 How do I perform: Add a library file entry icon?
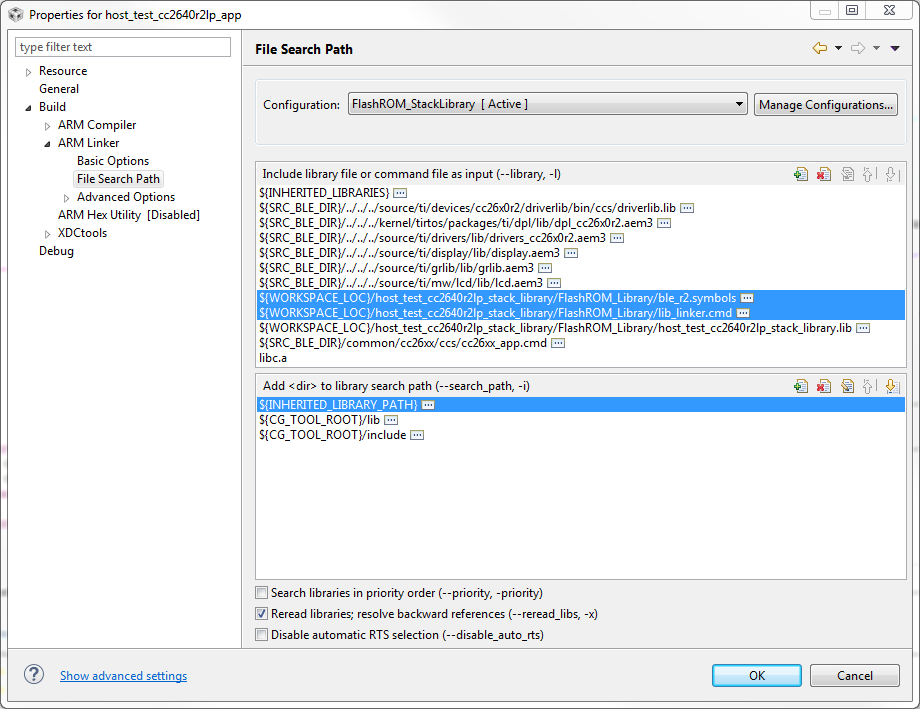801,174
